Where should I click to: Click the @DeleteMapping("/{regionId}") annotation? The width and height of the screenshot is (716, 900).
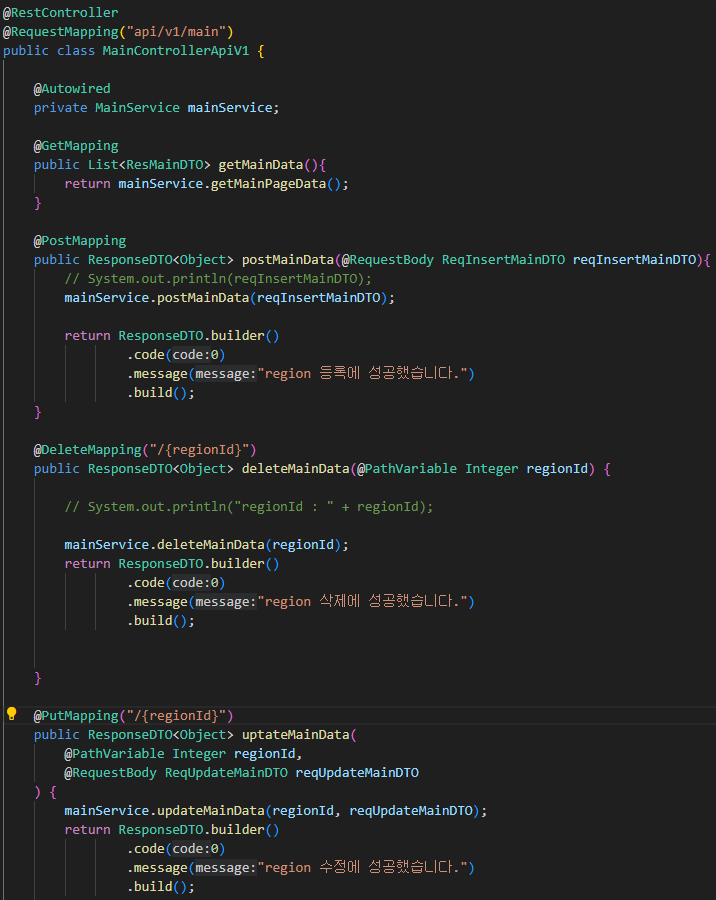click(x=145, y=449)
